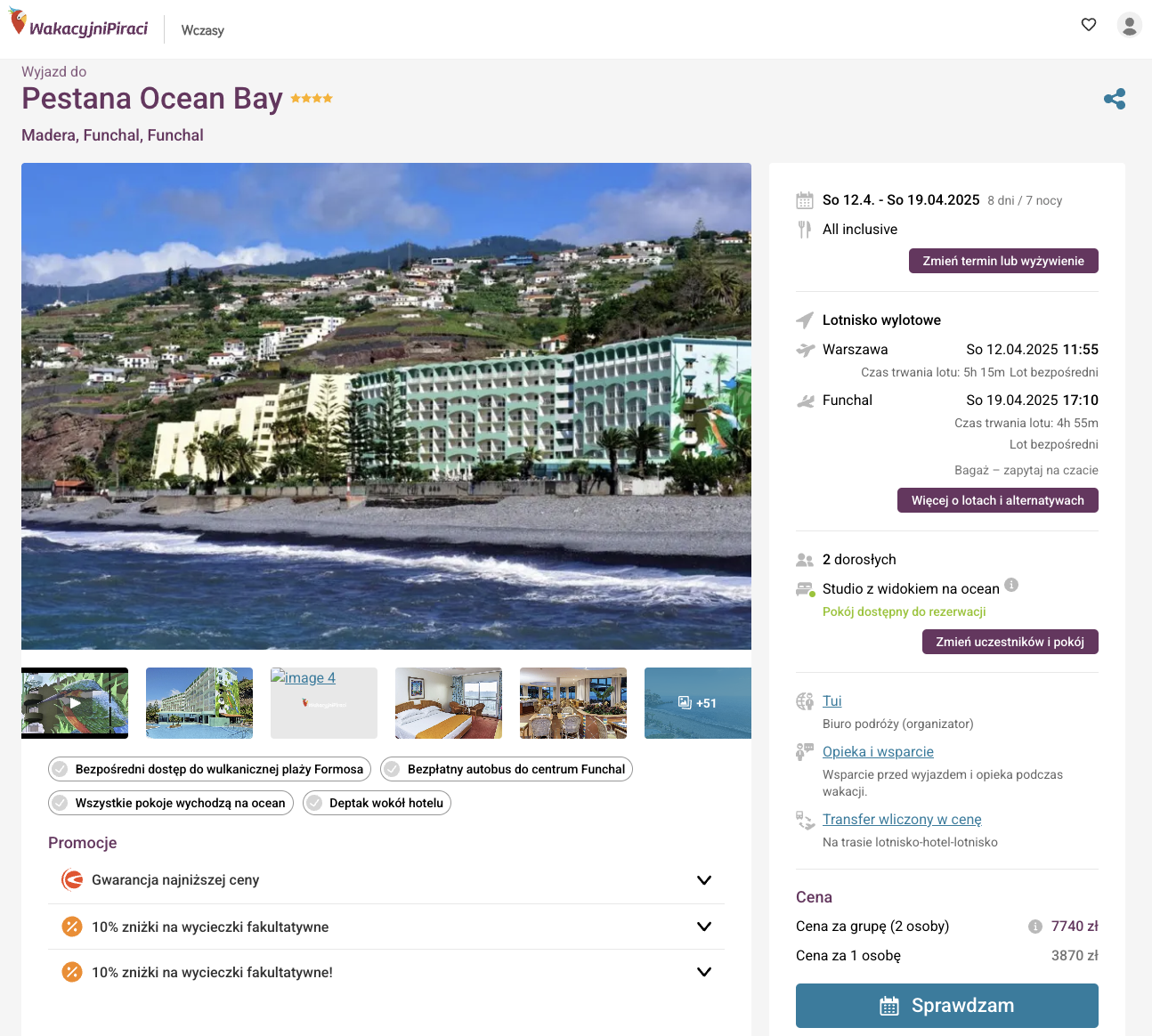Click the 7740 zł group price
The width and height of the screenshot is (1152, 1036).
click(1075, 927)
